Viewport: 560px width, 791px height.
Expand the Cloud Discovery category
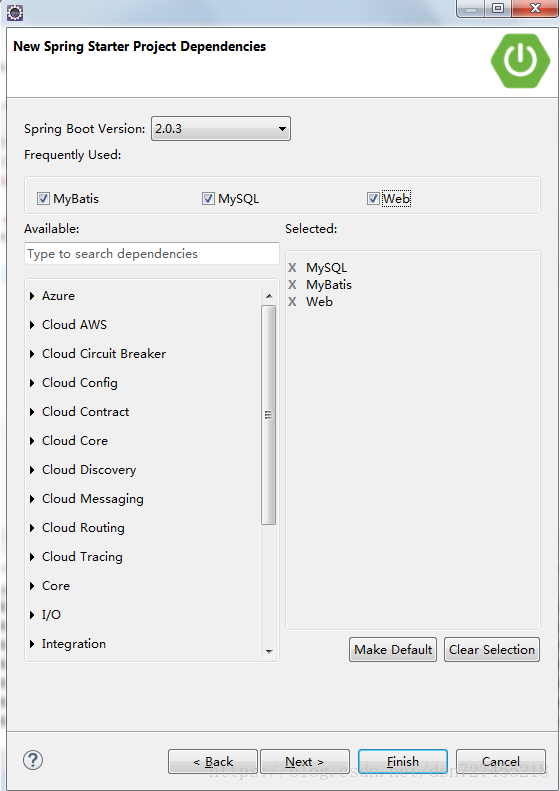point(32,470)
